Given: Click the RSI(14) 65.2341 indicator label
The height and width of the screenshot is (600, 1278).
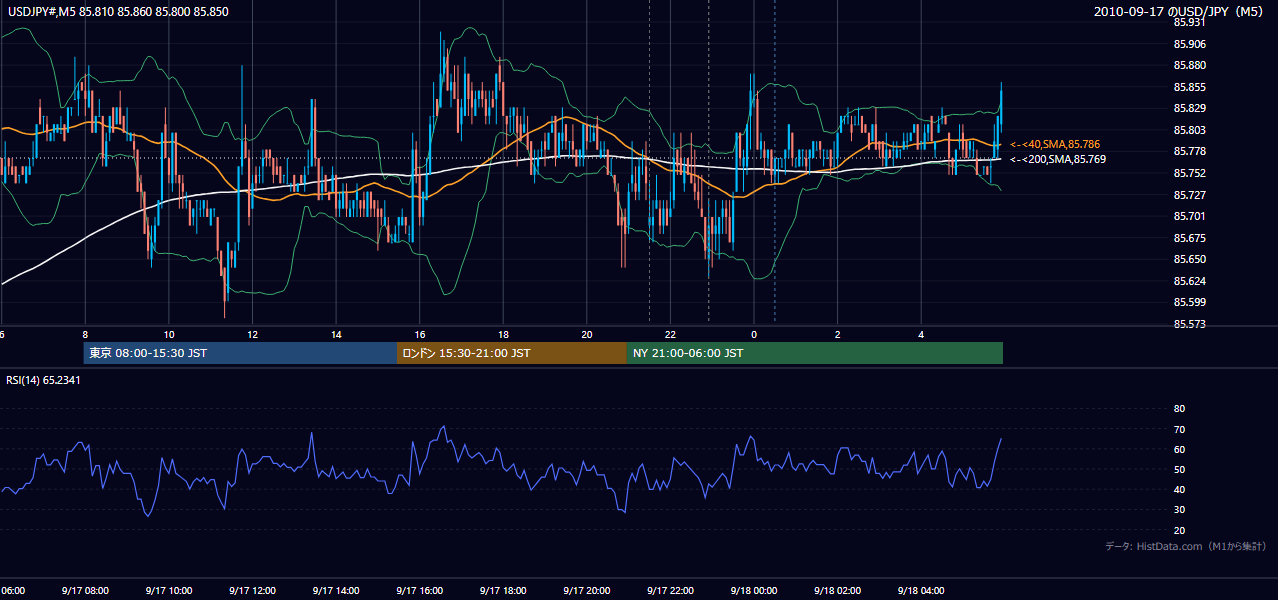Looking at the screenshot, I should 44,380.
